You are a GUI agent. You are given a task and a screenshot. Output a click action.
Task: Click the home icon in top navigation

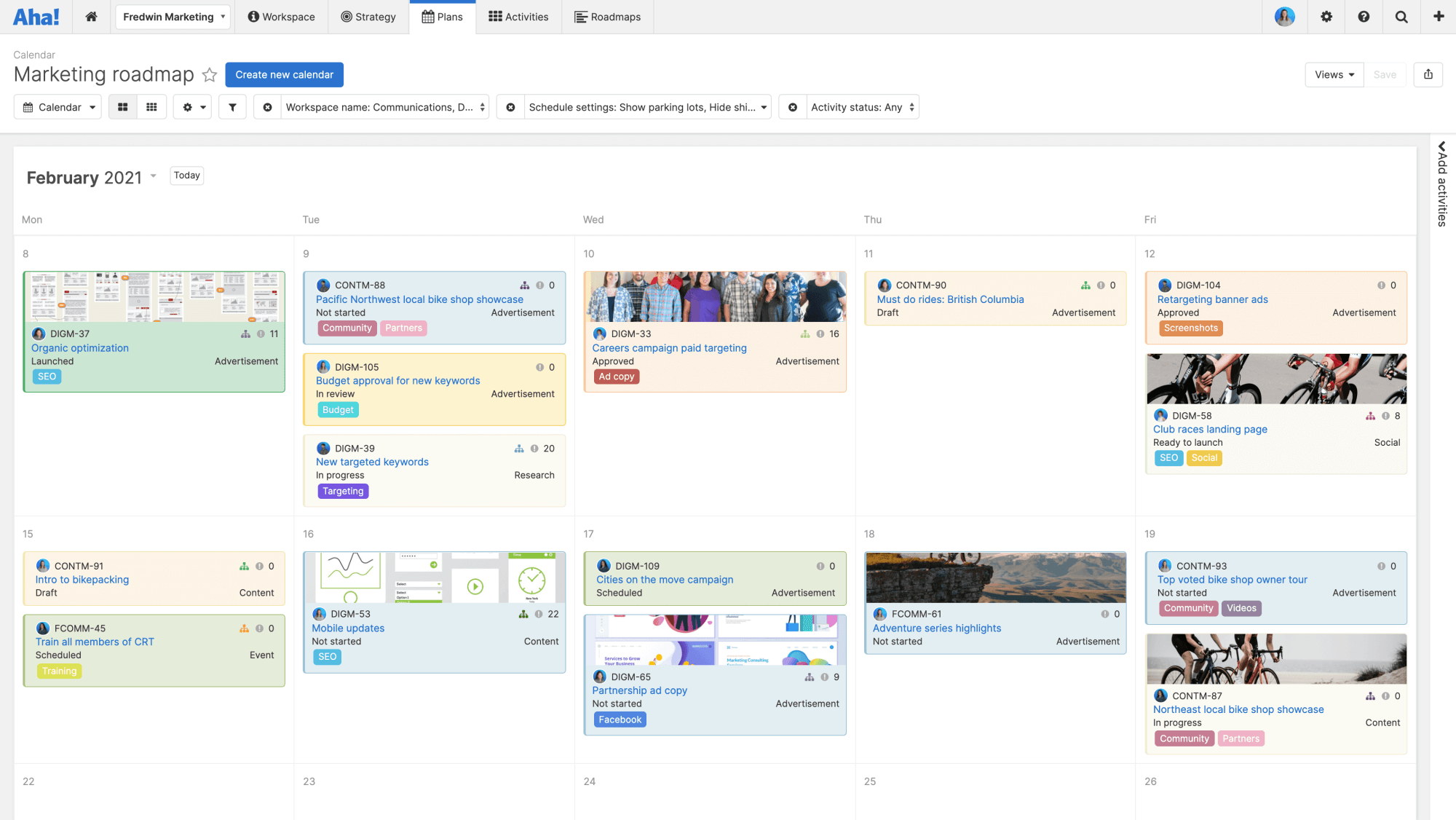click(91, 17)
